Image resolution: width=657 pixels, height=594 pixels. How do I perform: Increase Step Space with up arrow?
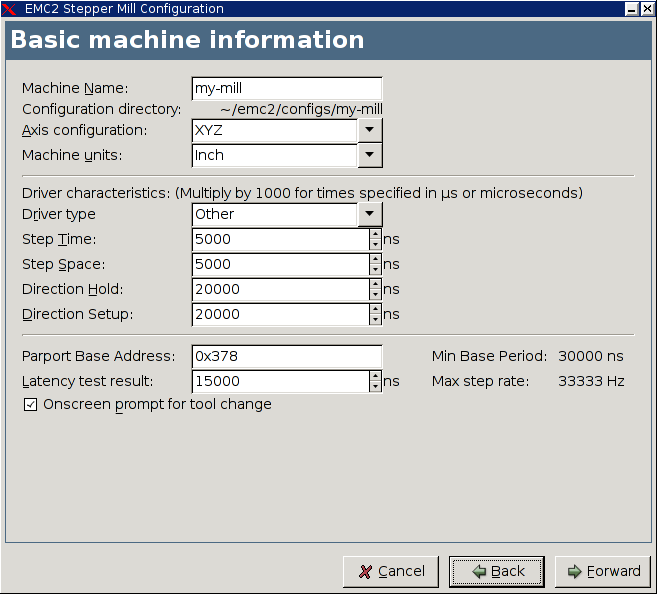coord(375,259)
